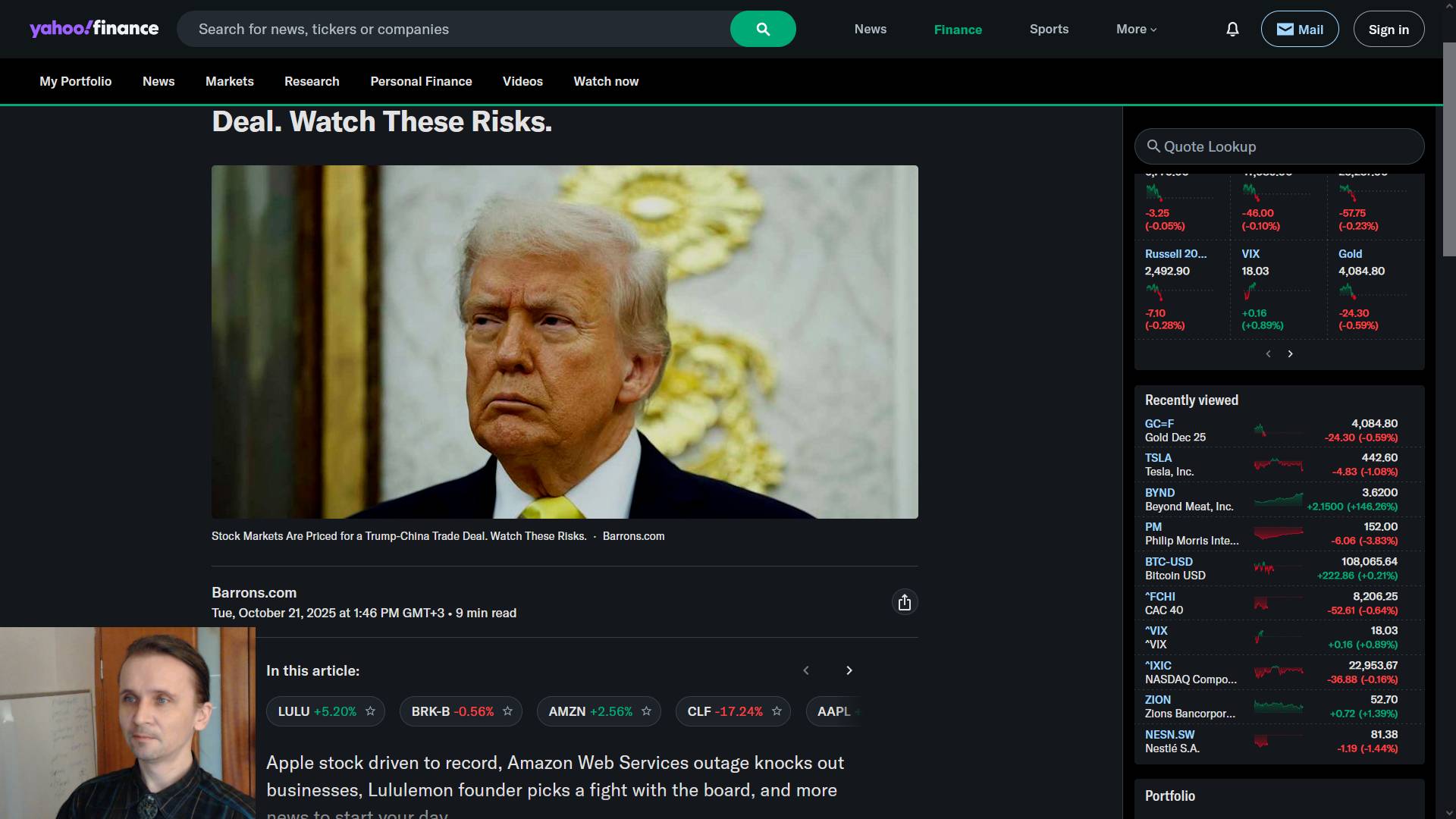This screenshot has width=1456, height=819.
Task: Toggle the star on the BRK-B ticker
Action: (x=507, y=711)
